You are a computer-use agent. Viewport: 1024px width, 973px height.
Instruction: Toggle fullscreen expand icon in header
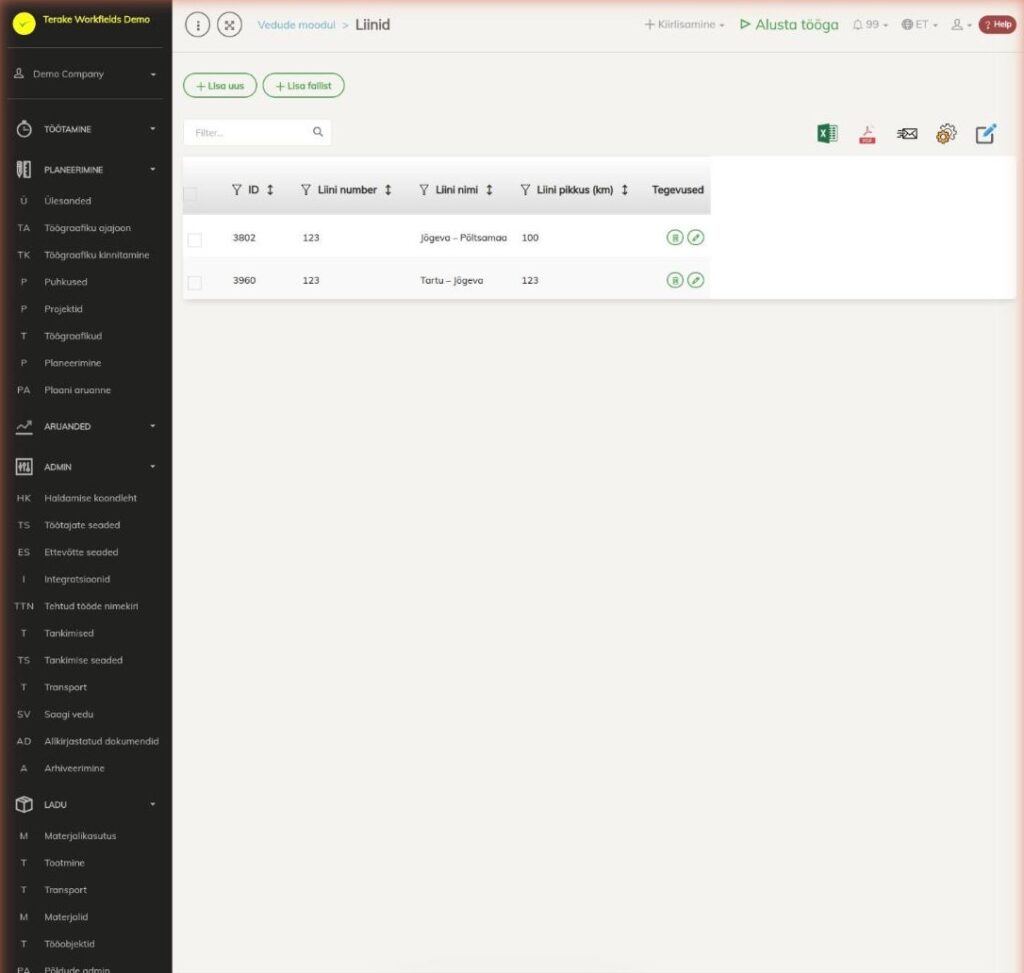click(x=229, y=25)
